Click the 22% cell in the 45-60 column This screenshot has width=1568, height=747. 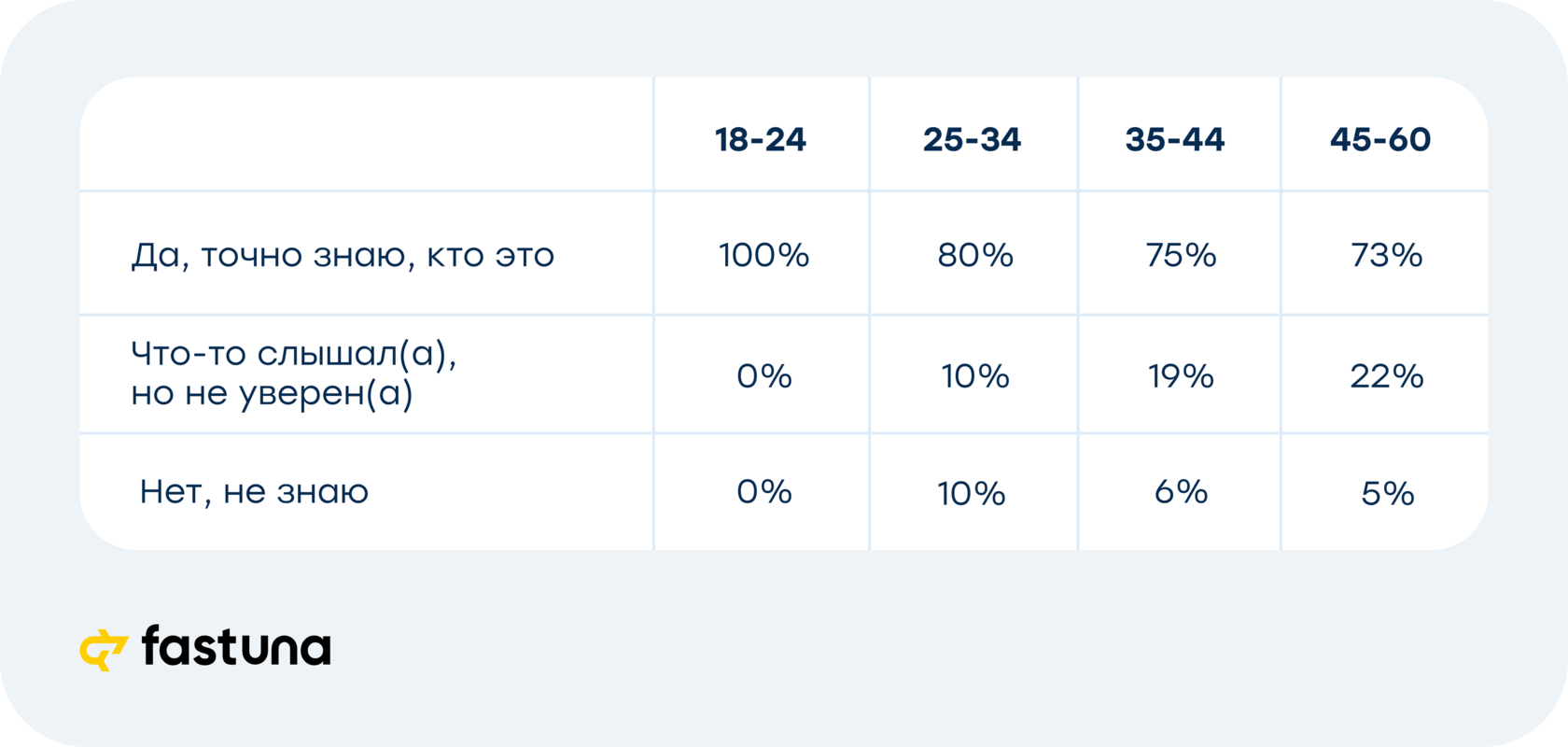(x=1386, y=376)
